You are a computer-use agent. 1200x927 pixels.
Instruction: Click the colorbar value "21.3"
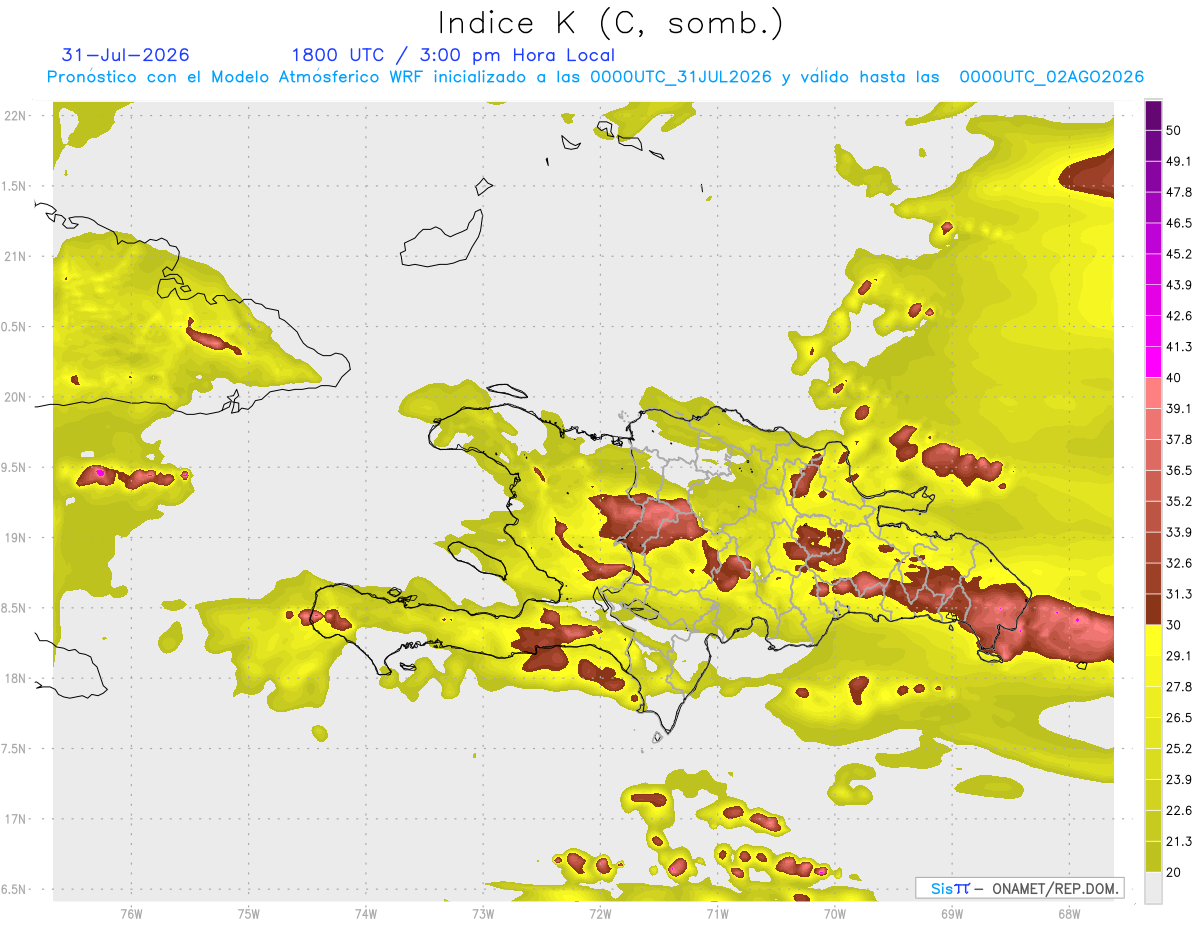coord(1178,842)
